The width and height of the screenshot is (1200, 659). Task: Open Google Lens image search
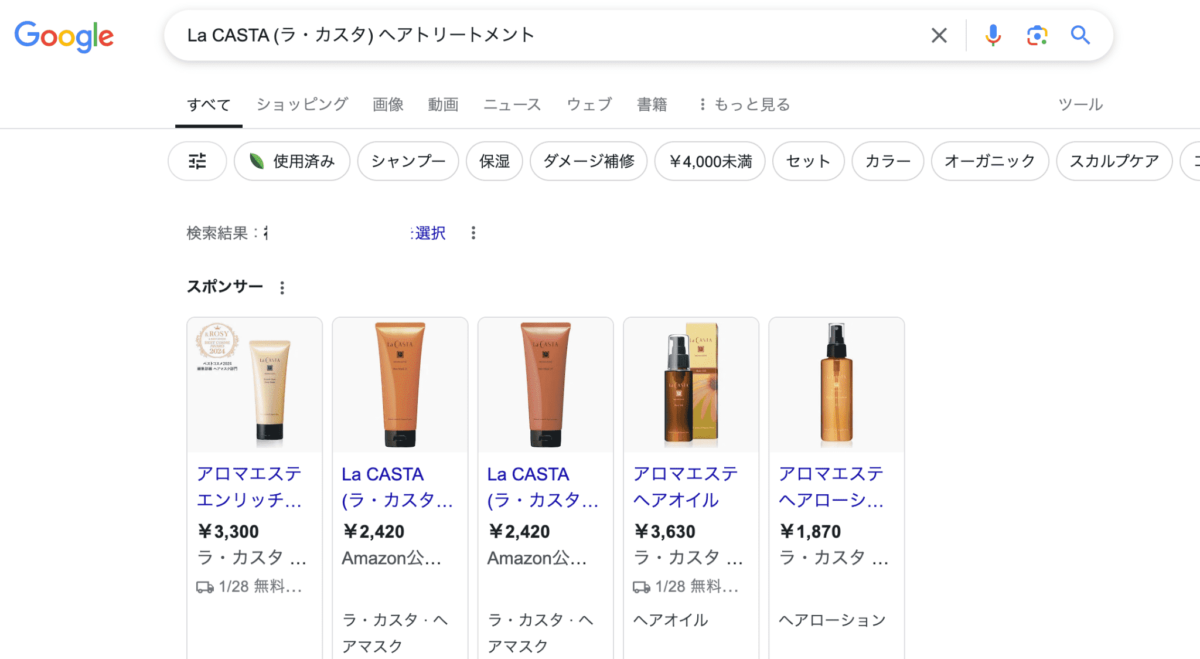(1036, 36)
